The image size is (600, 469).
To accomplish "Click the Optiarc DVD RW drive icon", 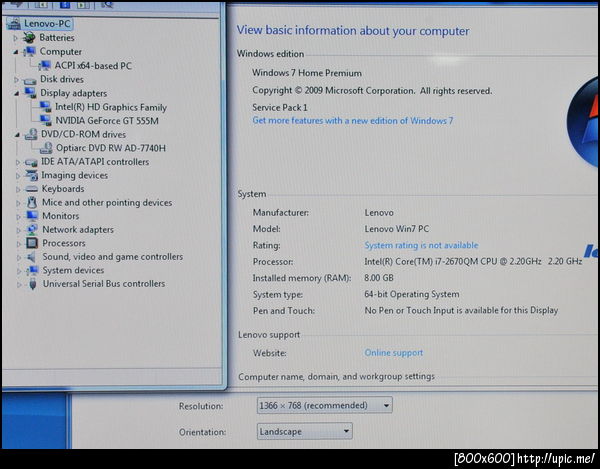I will tap(46, 148).
